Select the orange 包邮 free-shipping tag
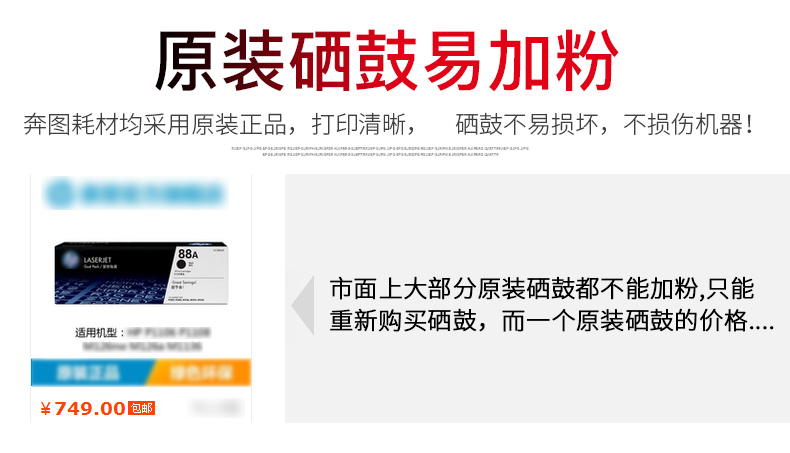Viewport: 790px width, 453px height. click(142, 408)
